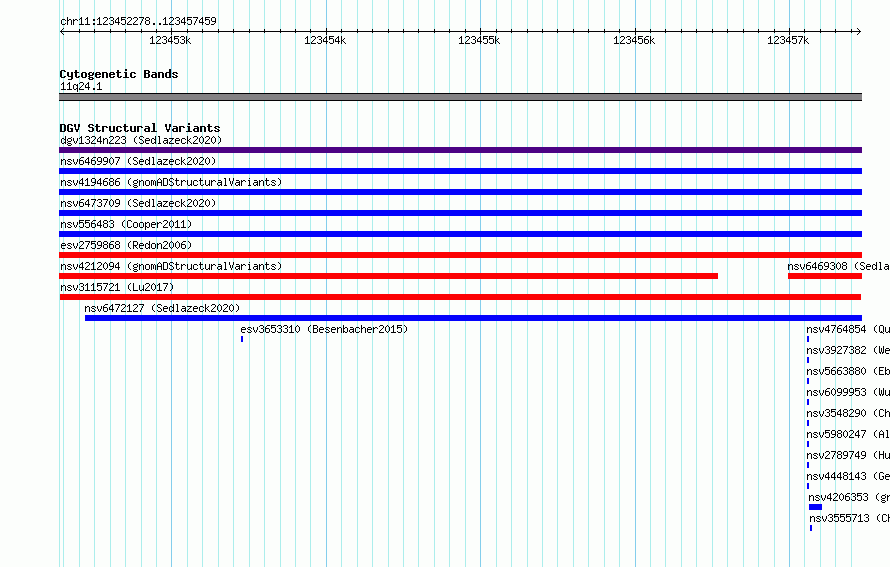The width and height of the screenshot is (890, 567).
Task: Open the nsv3555713 variant label
Action: click(x=850, y=518)
